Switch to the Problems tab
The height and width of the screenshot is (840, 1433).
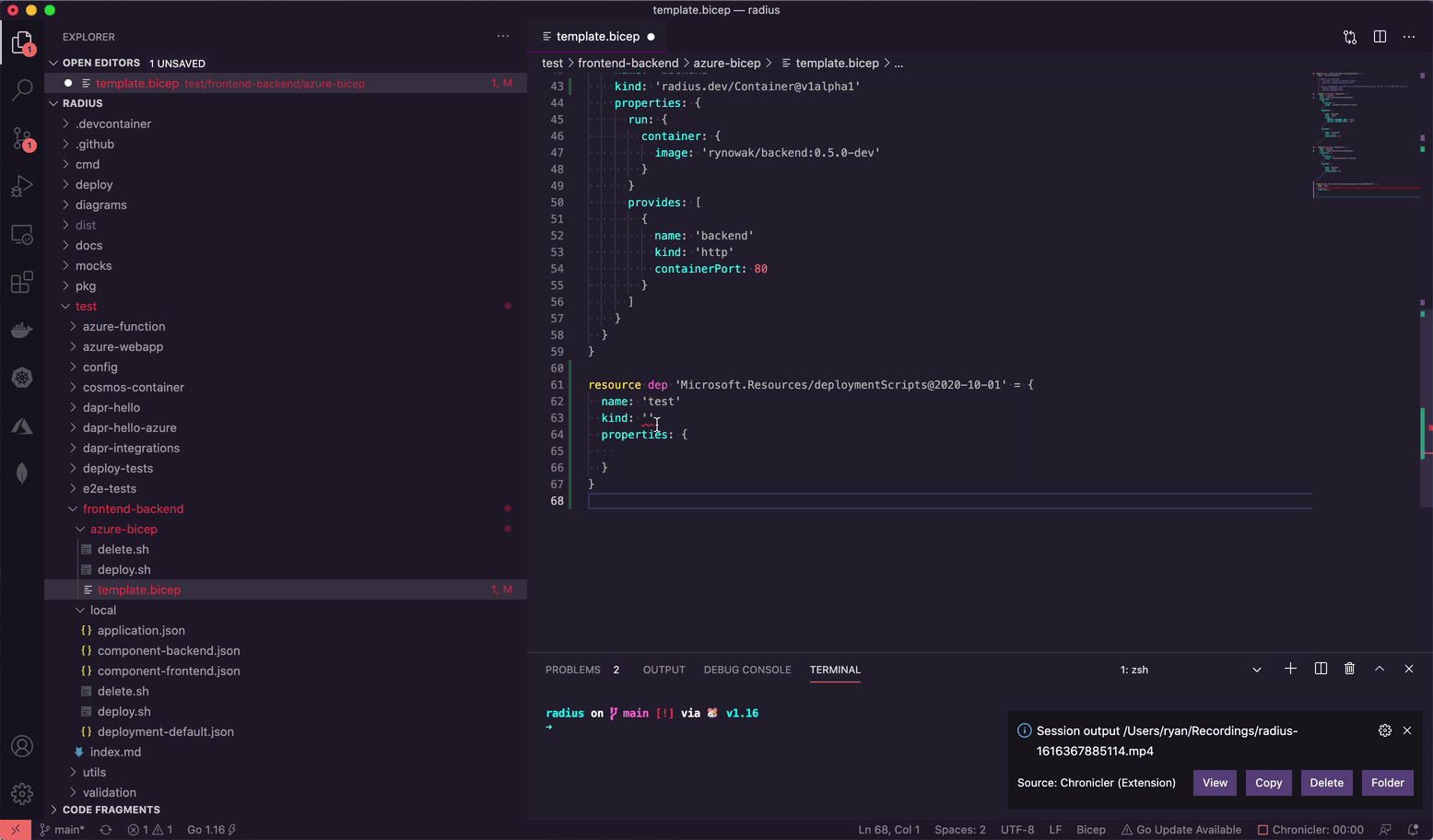tap(582, 670)
